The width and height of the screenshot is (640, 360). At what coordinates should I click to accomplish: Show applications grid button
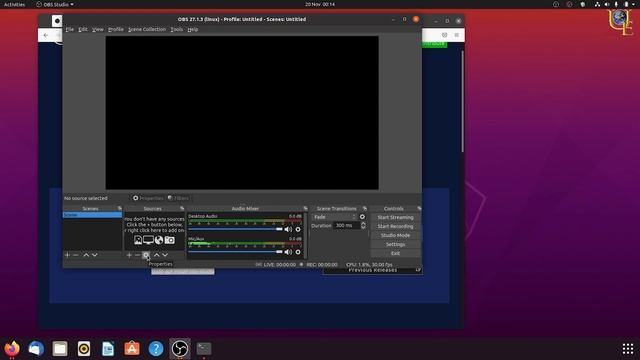coord(628,349)
